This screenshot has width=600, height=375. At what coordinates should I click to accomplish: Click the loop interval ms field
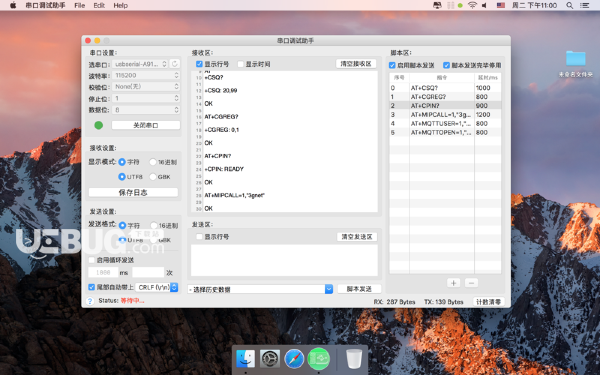point(103,272)
